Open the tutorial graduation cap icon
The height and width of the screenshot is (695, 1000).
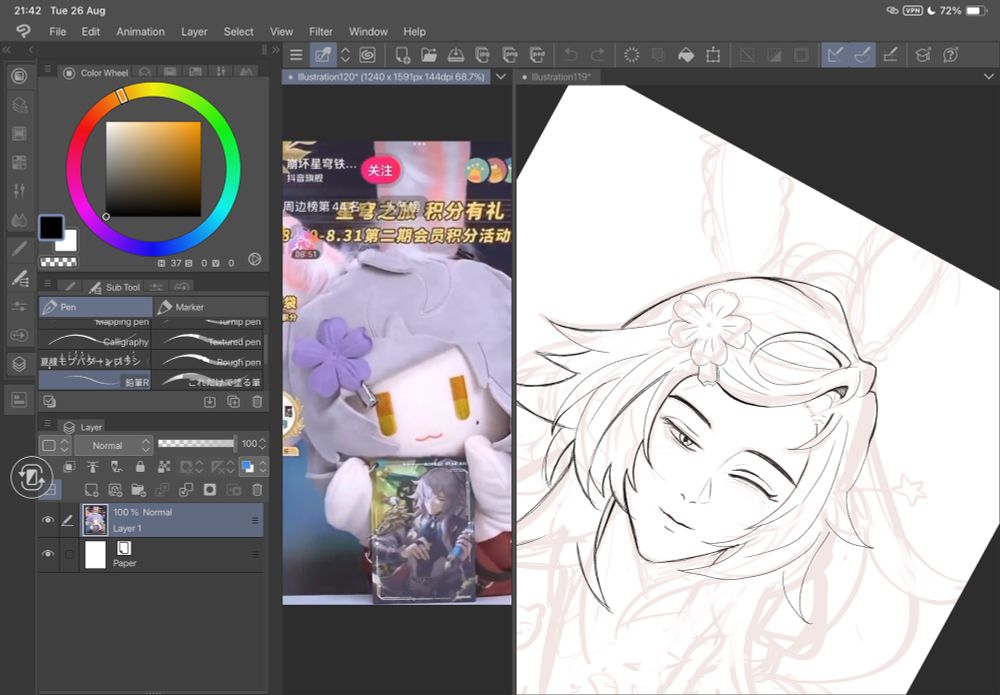[923, 55]
